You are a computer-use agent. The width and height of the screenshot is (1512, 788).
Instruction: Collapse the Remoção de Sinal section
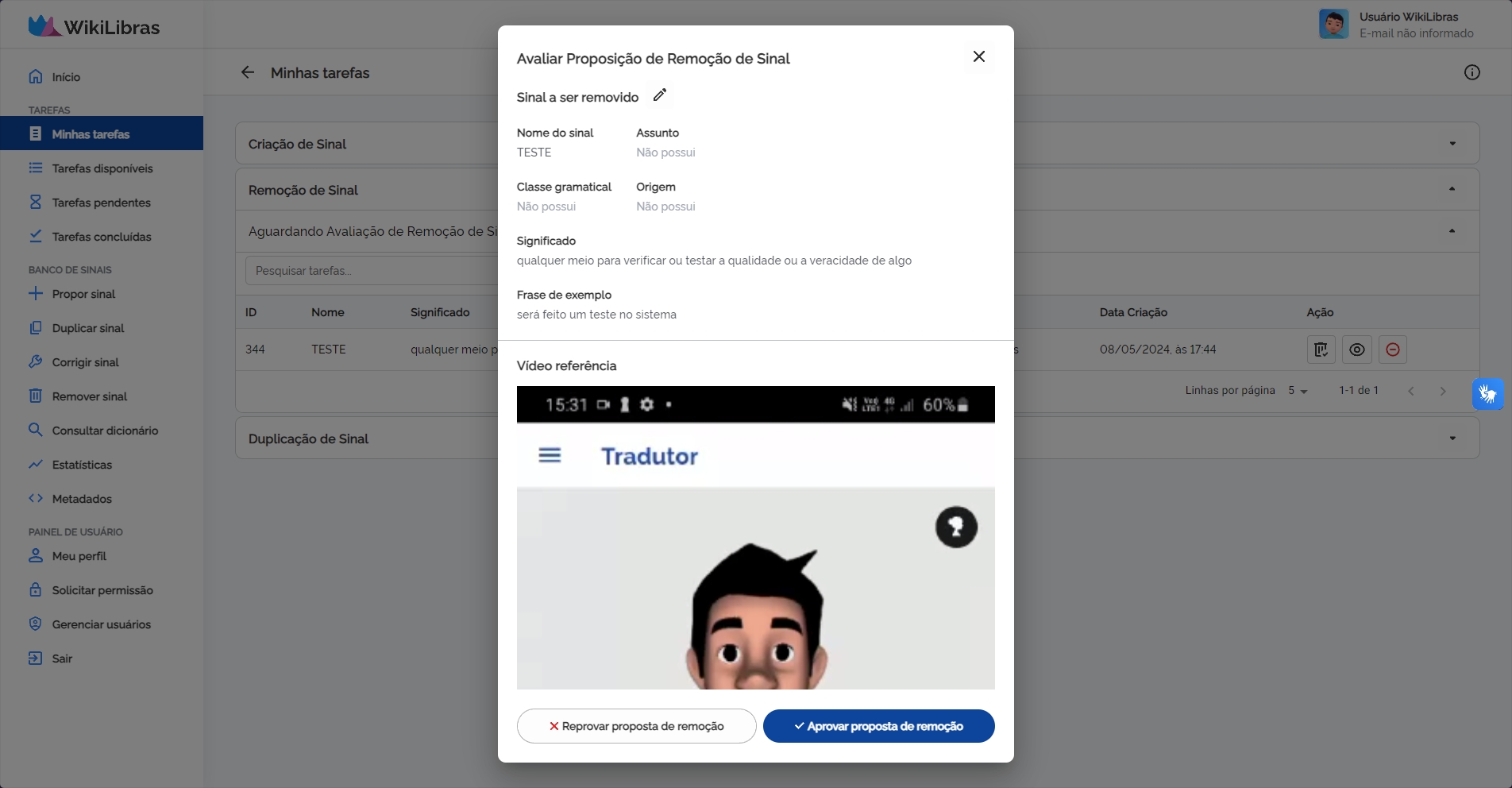[x=1452, y=189]
